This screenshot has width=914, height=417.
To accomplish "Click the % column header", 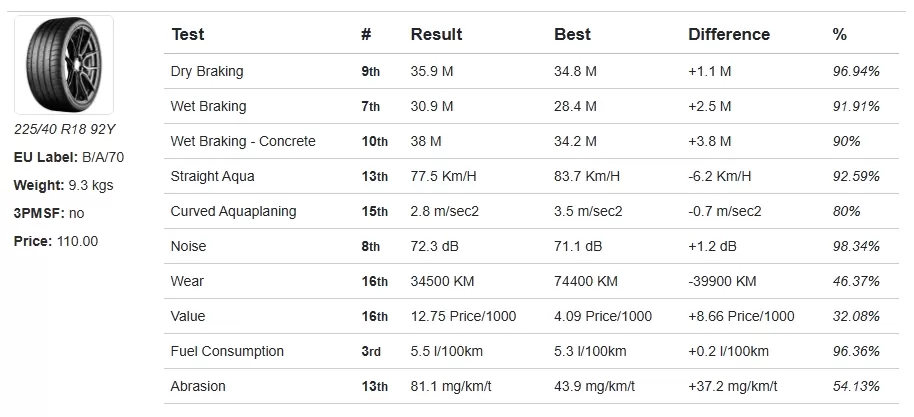I will (839, 34).
